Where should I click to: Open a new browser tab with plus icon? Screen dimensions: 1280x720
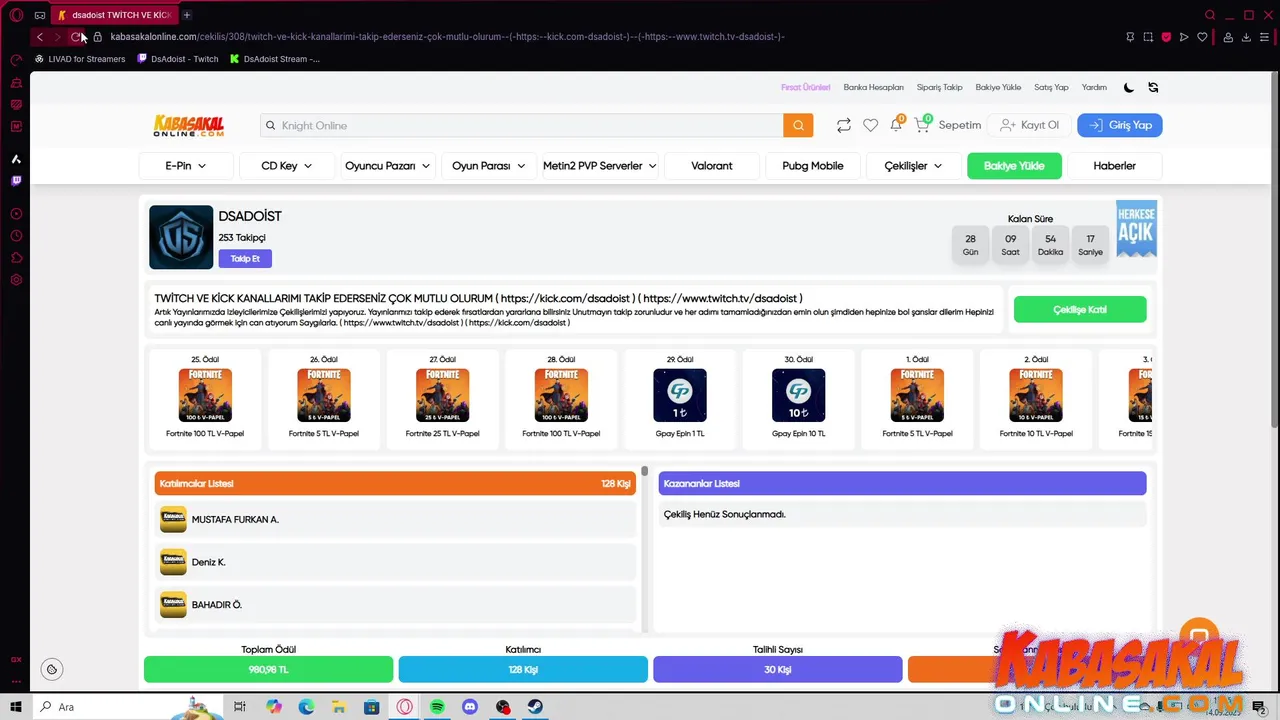187,15
